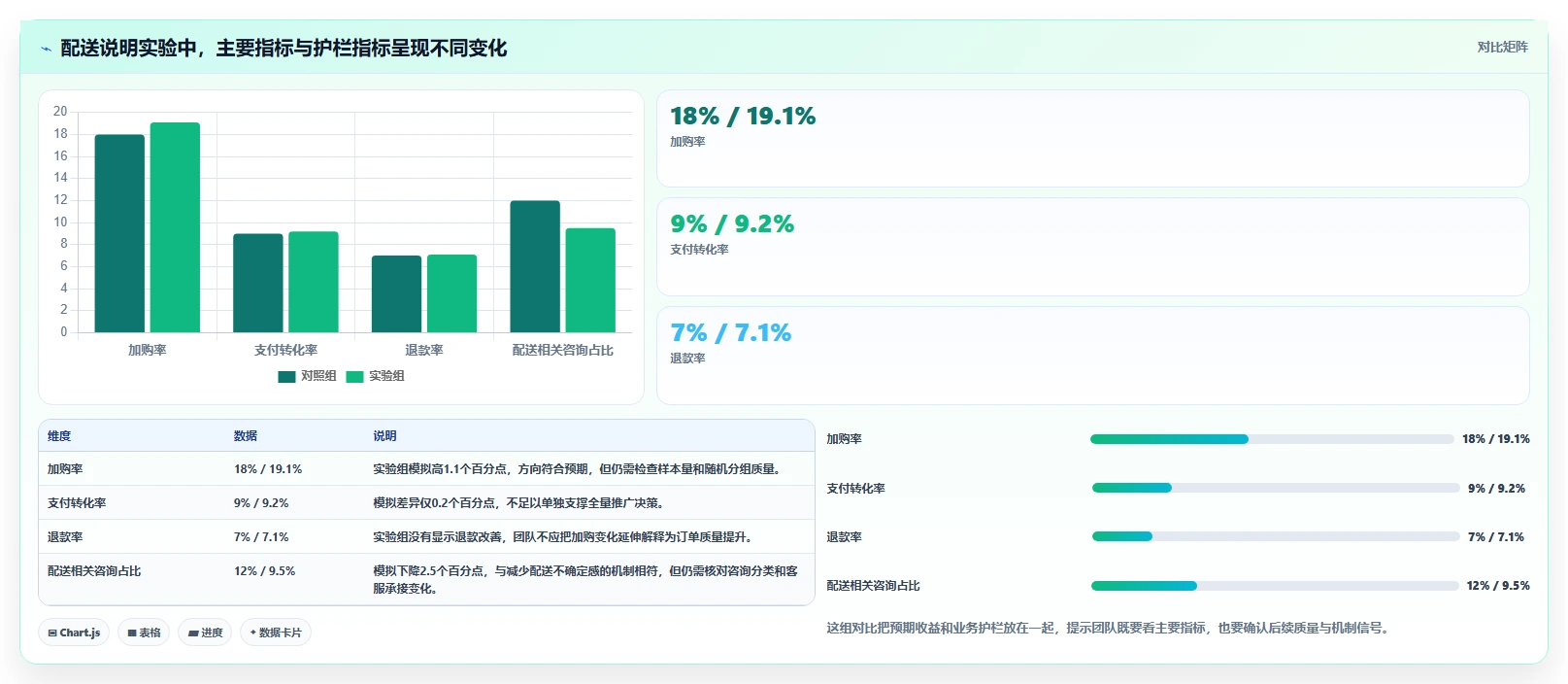Click the 配送相关咨询占比 progress bar
This screenshot has height=684, width=1568.
click(1275, 586)
